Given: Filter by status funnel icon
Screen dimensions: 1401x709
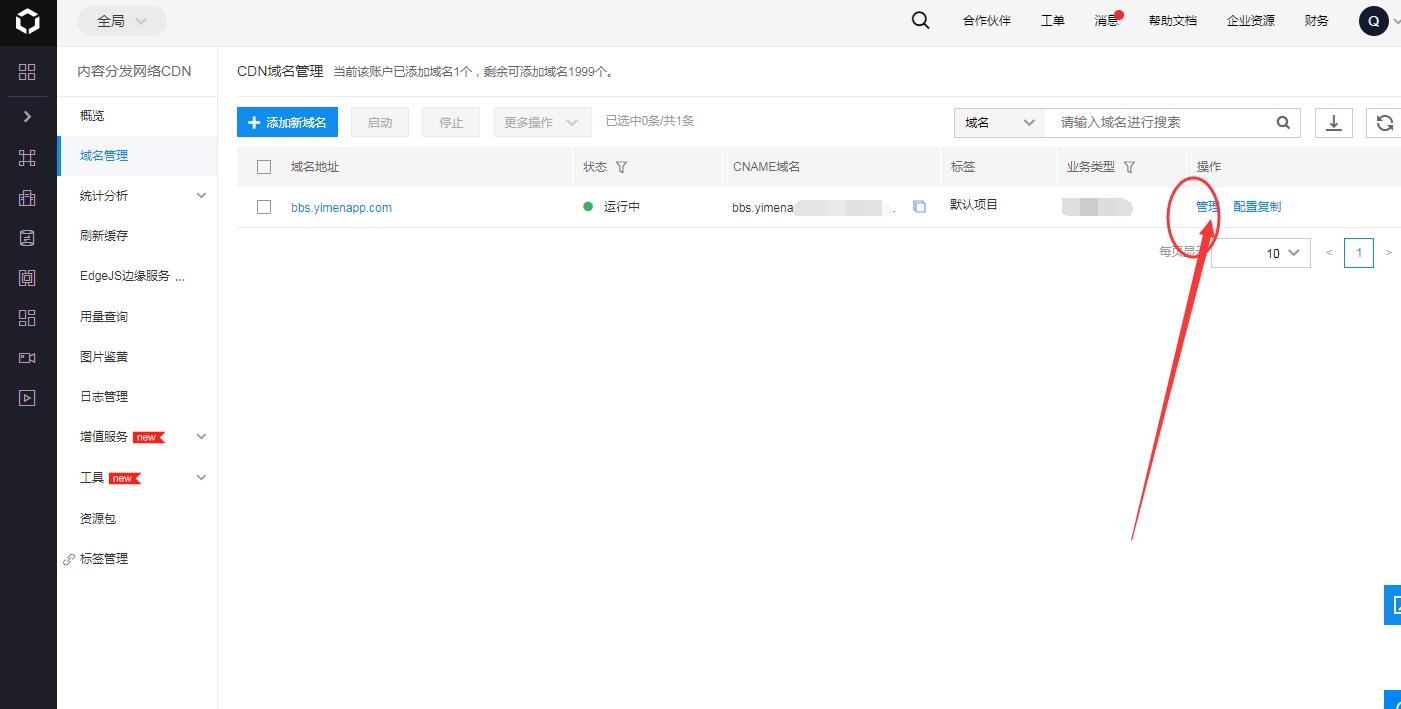Looking at the screenshot, I should click(621, 167).
